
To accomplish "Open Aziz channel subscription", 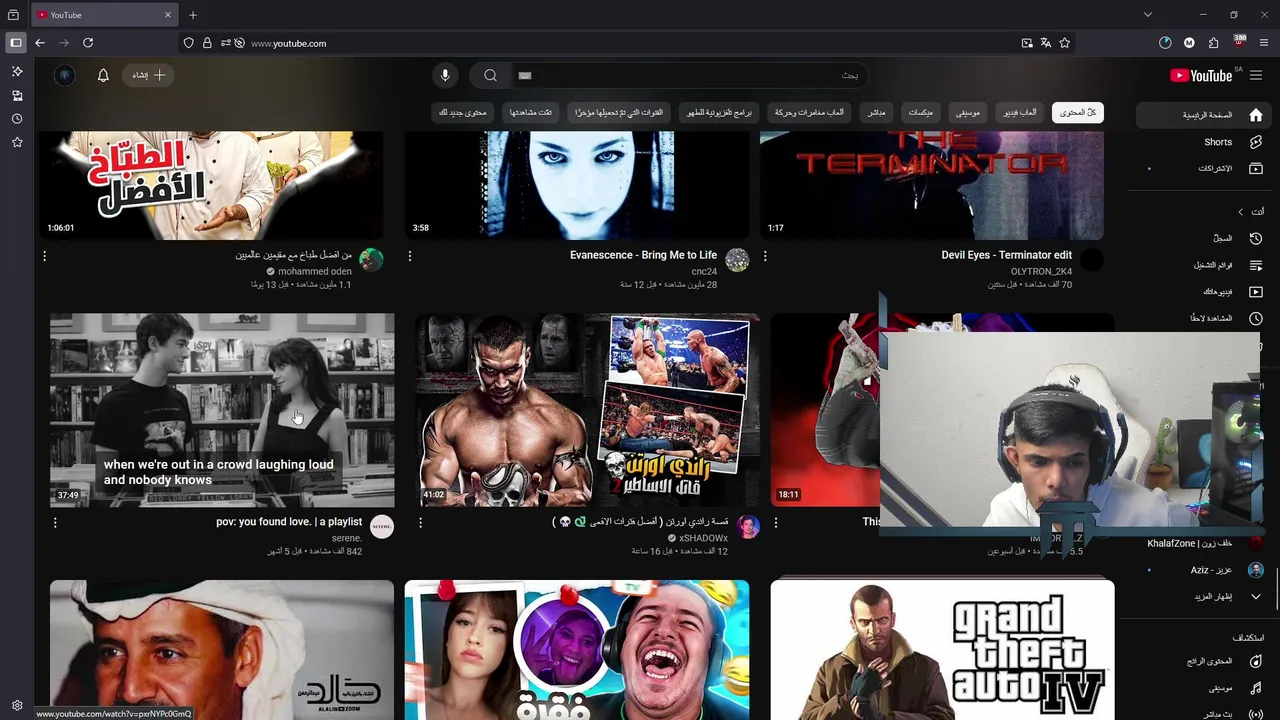I will tap(1205, 570).
